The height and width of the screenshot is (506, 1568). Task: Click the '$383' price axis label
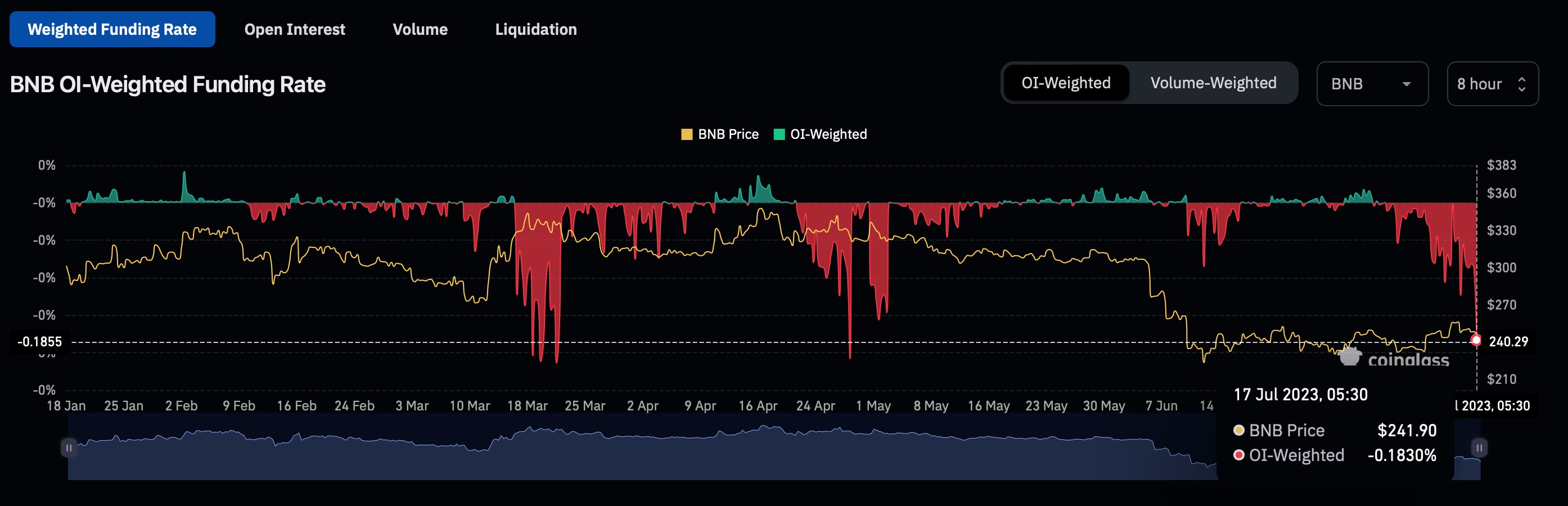coord(1502,165)
